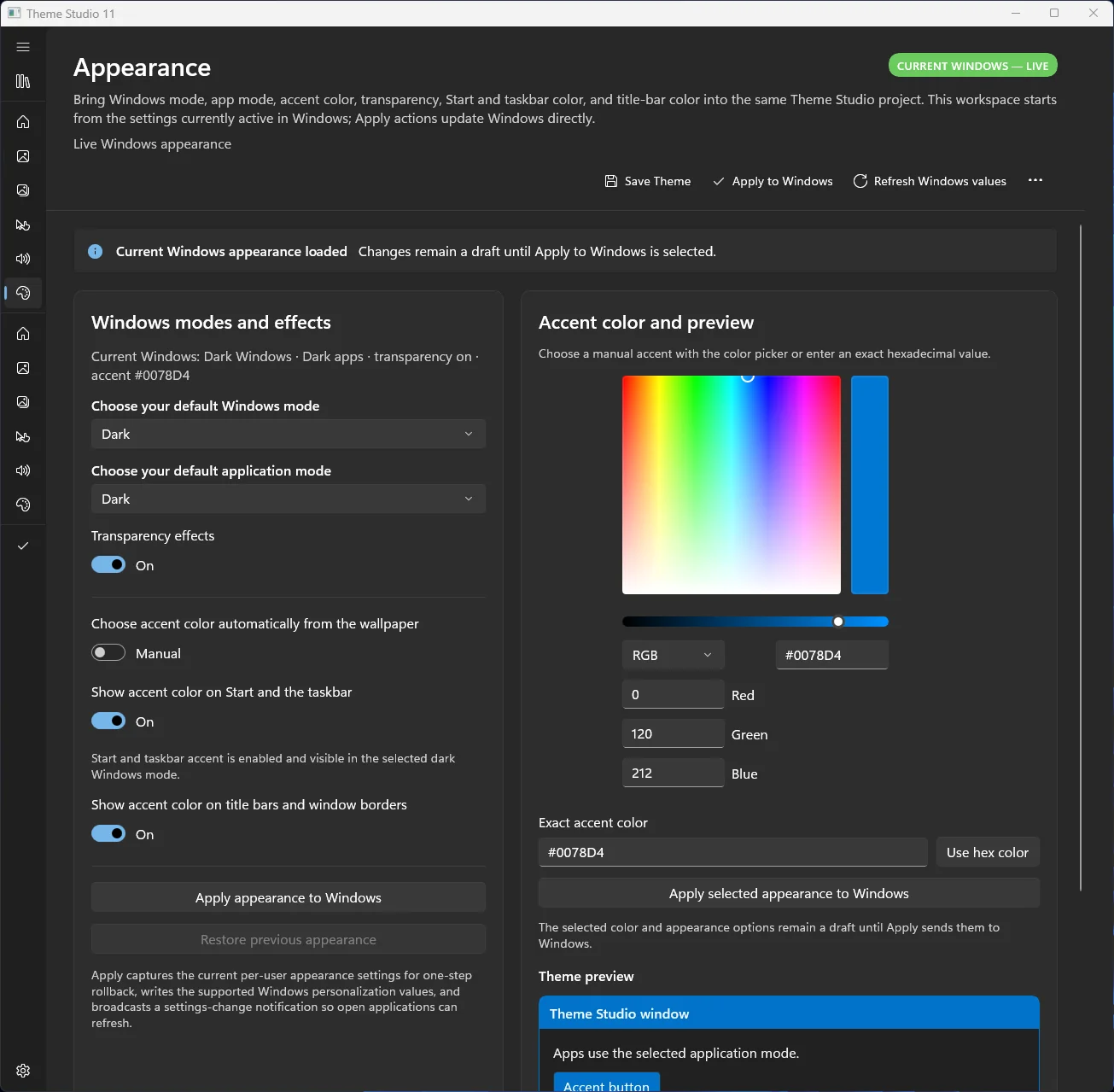
Task: Open the default Windows mode dropdown
Action: click(x=289, y=434)
